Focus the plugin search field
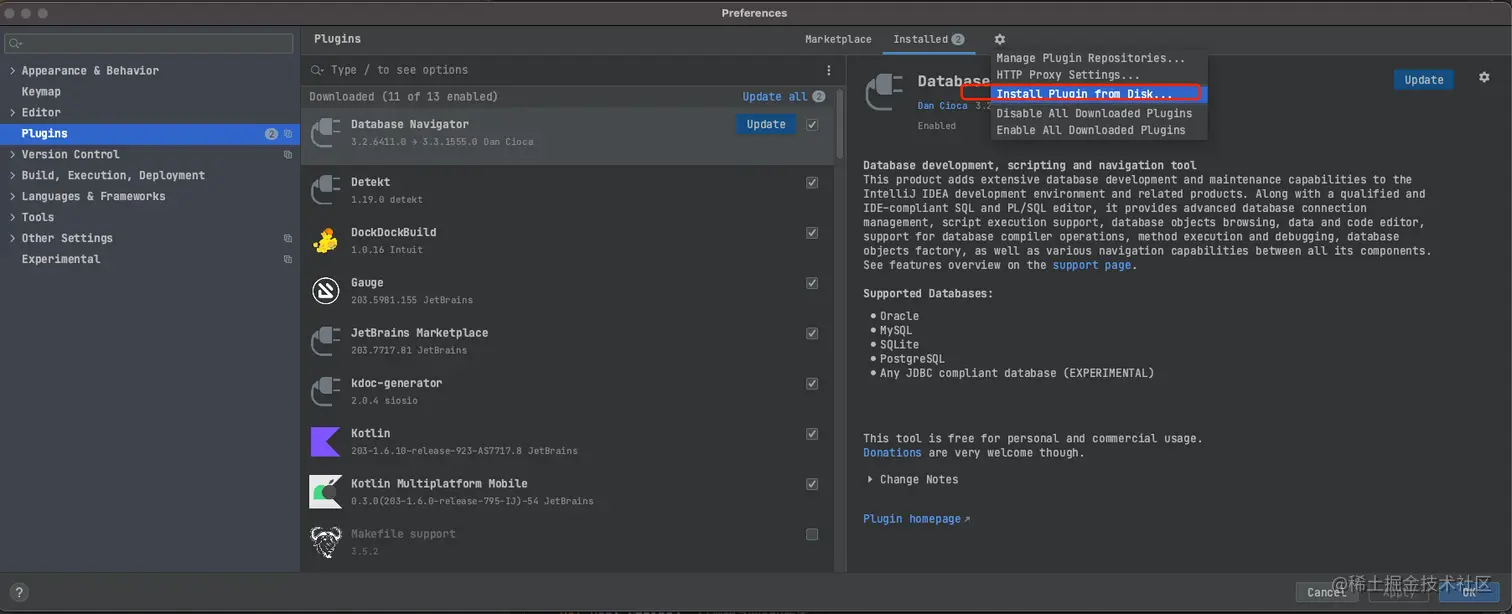This screenshot has width=1512, height=614. click(565, 70)
